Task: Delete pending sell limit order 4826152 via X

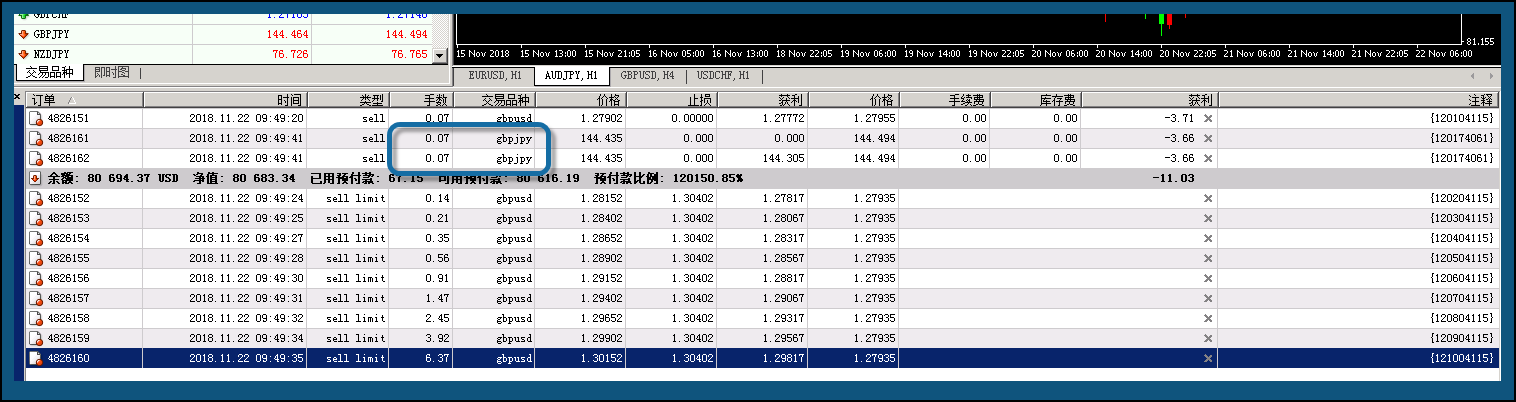Action: [x=1208, y=199]
